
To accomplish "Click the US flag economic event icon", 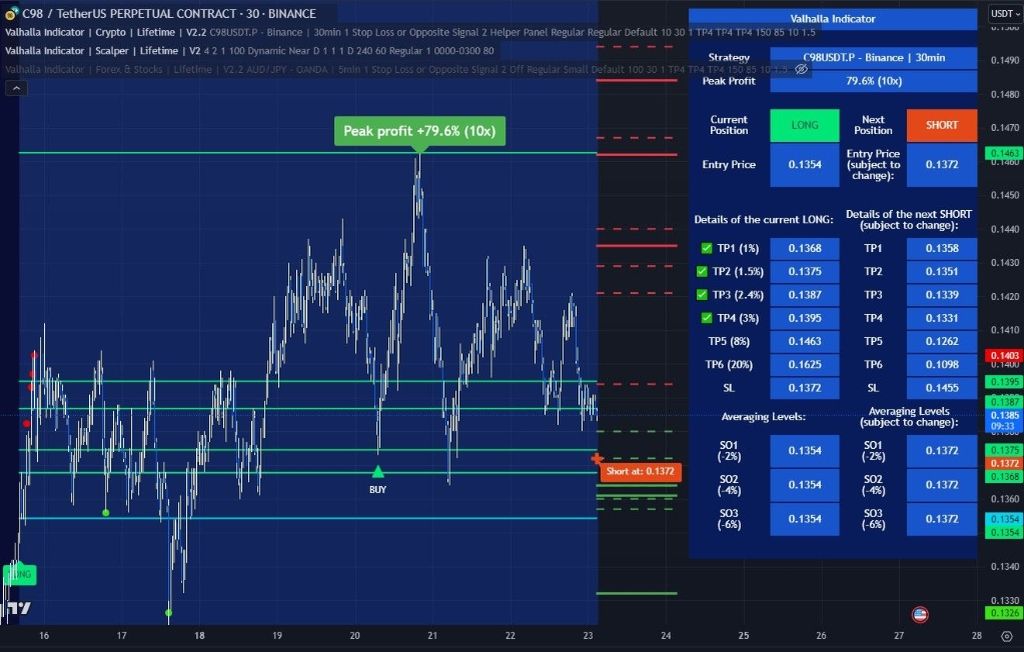I will click(x=920, y=614).
